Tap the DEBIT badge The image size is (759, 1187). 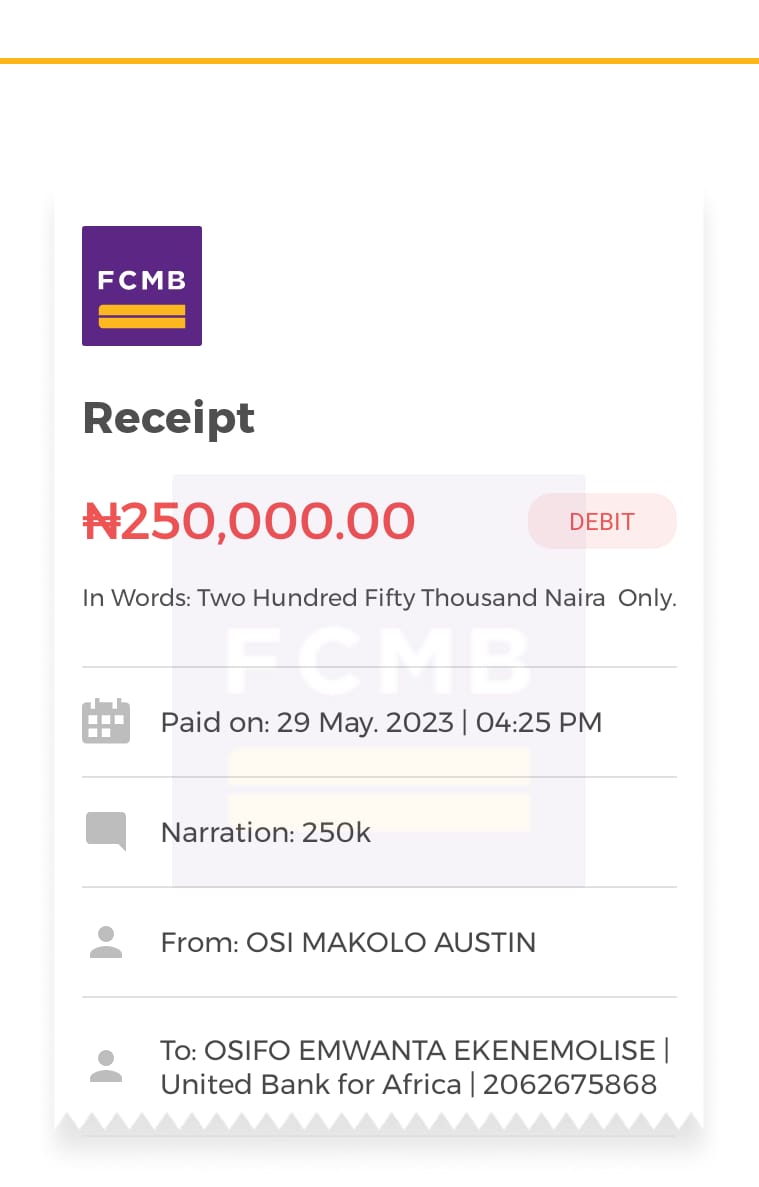pyautogui.click(x=602, y=521)
